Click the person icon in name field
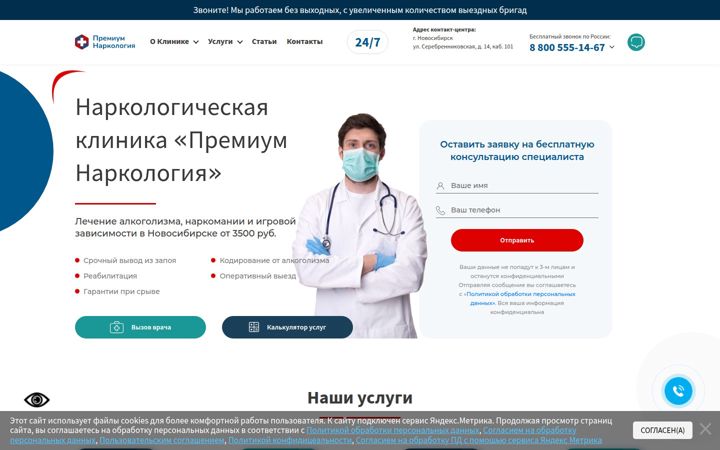The image size is (720, 450). 440,186
